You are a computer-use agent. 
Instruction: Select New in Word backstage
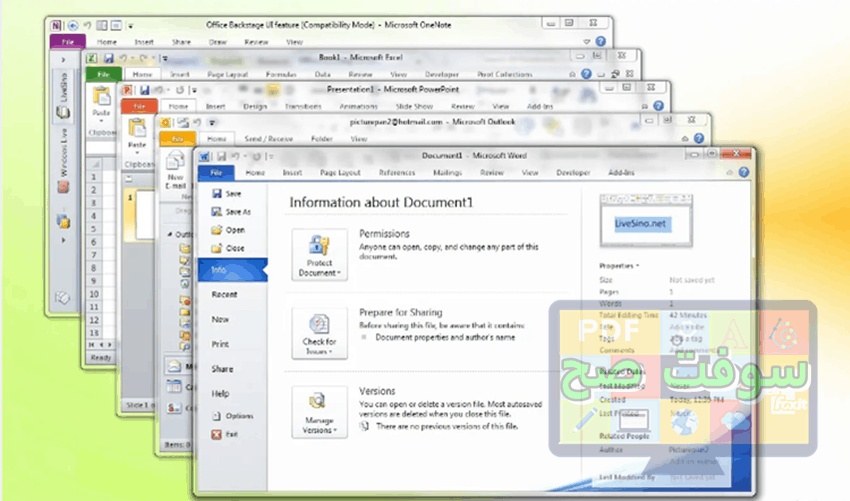pos(220,319)
